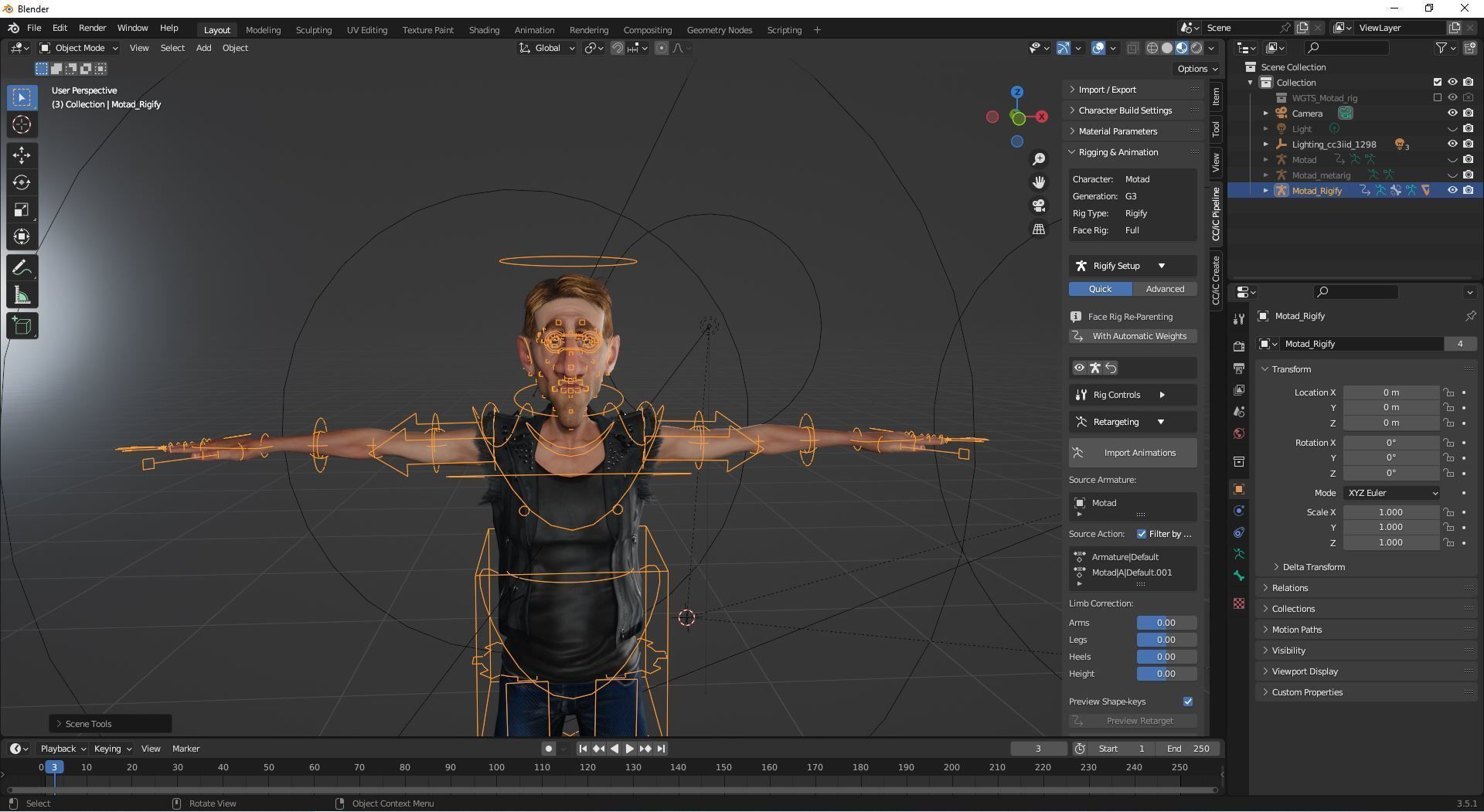Click viewport Options button
This screenshot has height=812, width=1484.
pos(1197,69)
